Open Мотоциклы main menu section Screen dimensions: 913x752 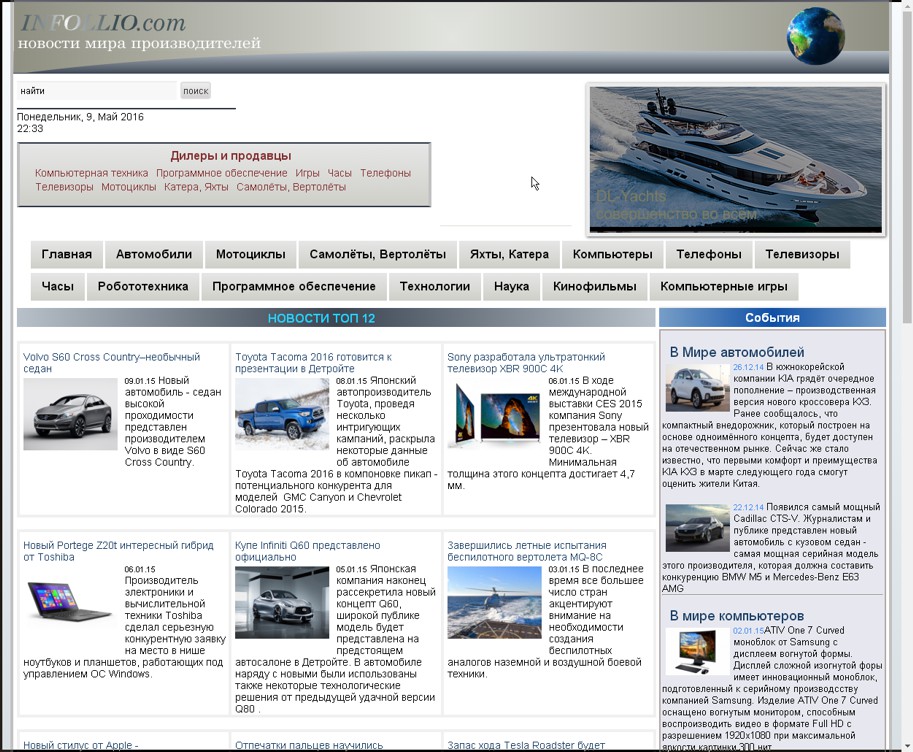[250, 255]
